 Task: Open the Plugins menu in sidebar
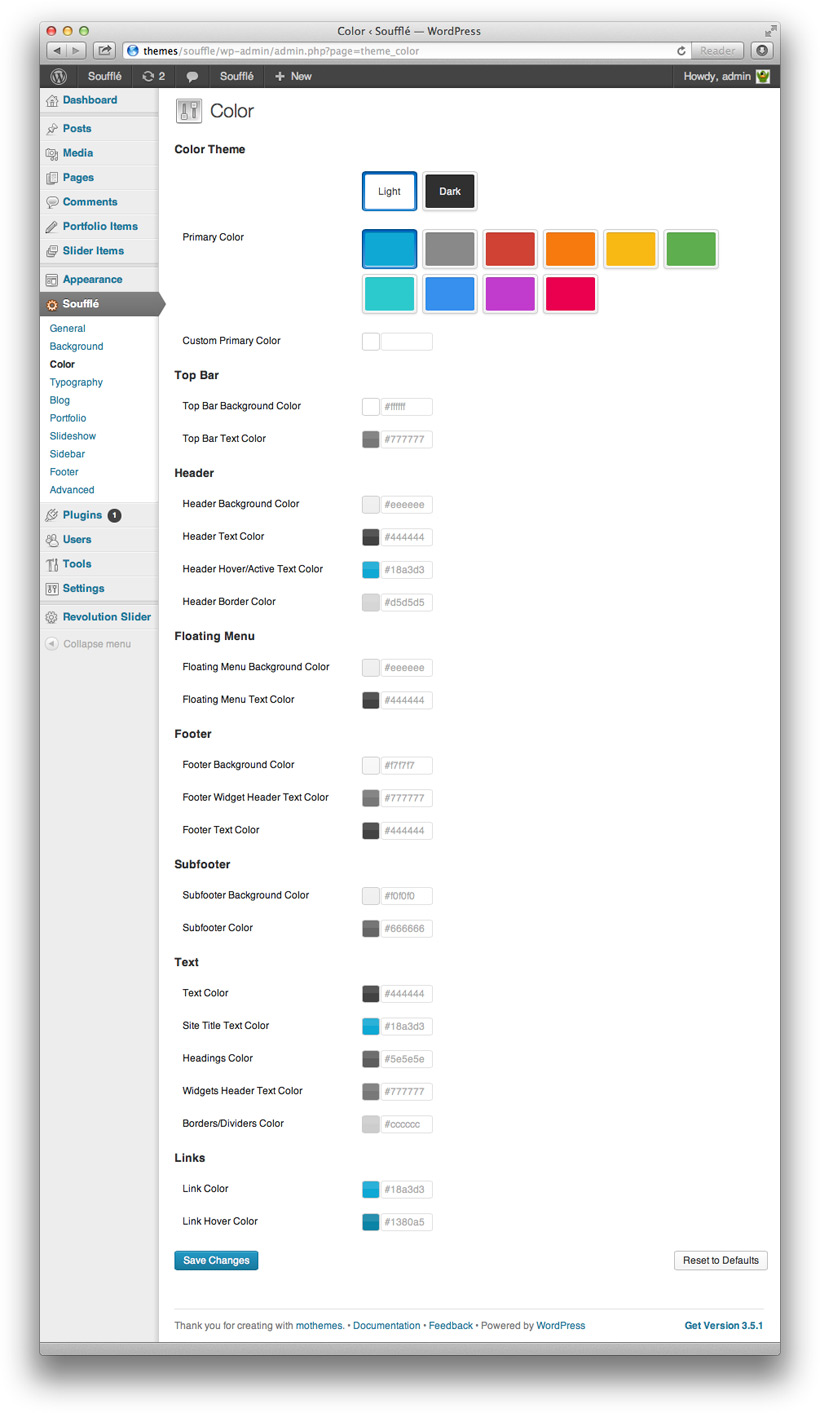click(x=82, y=515)
